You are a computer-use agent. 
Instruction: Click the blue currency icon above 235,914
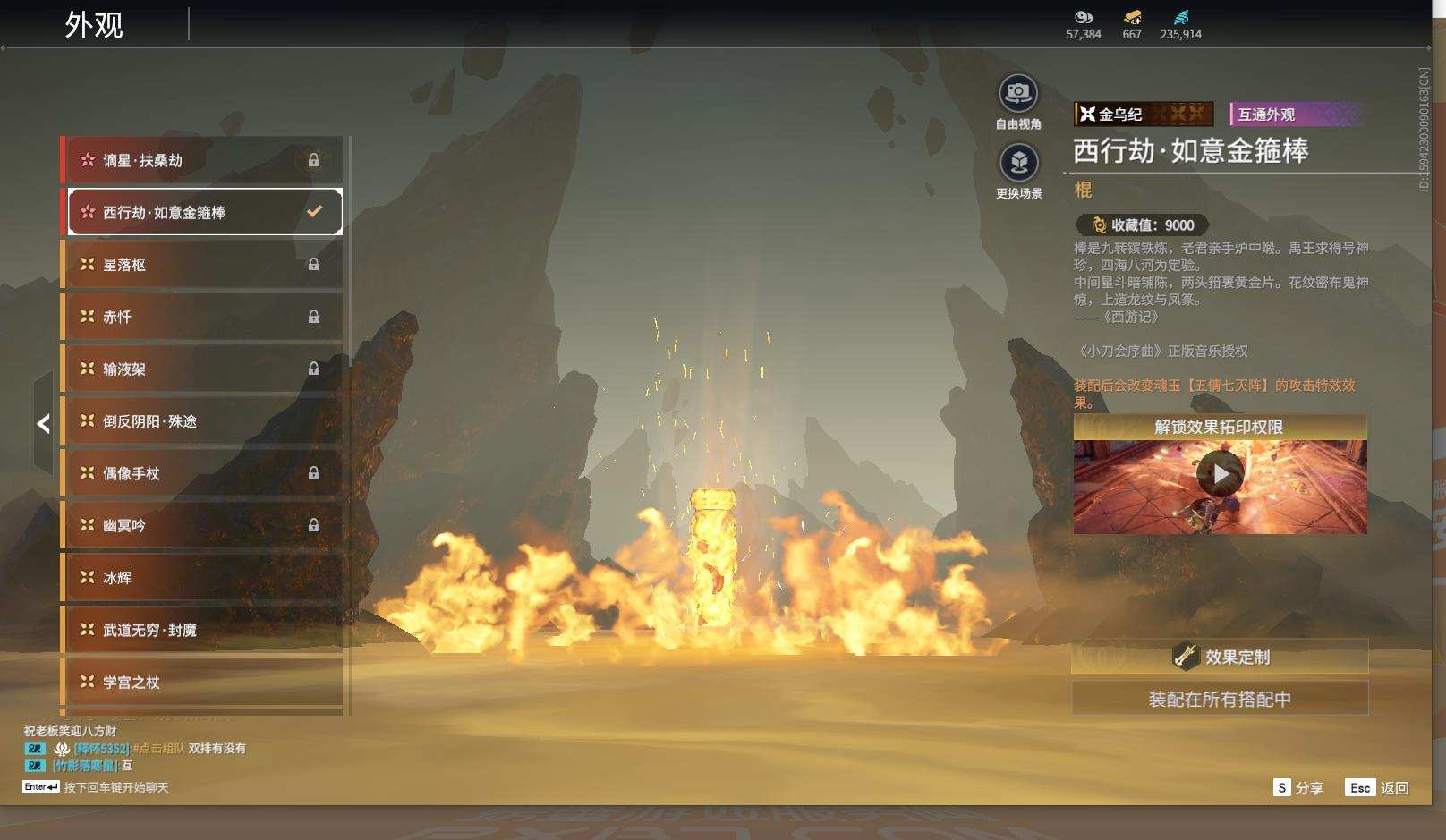tap(1181, 17)
